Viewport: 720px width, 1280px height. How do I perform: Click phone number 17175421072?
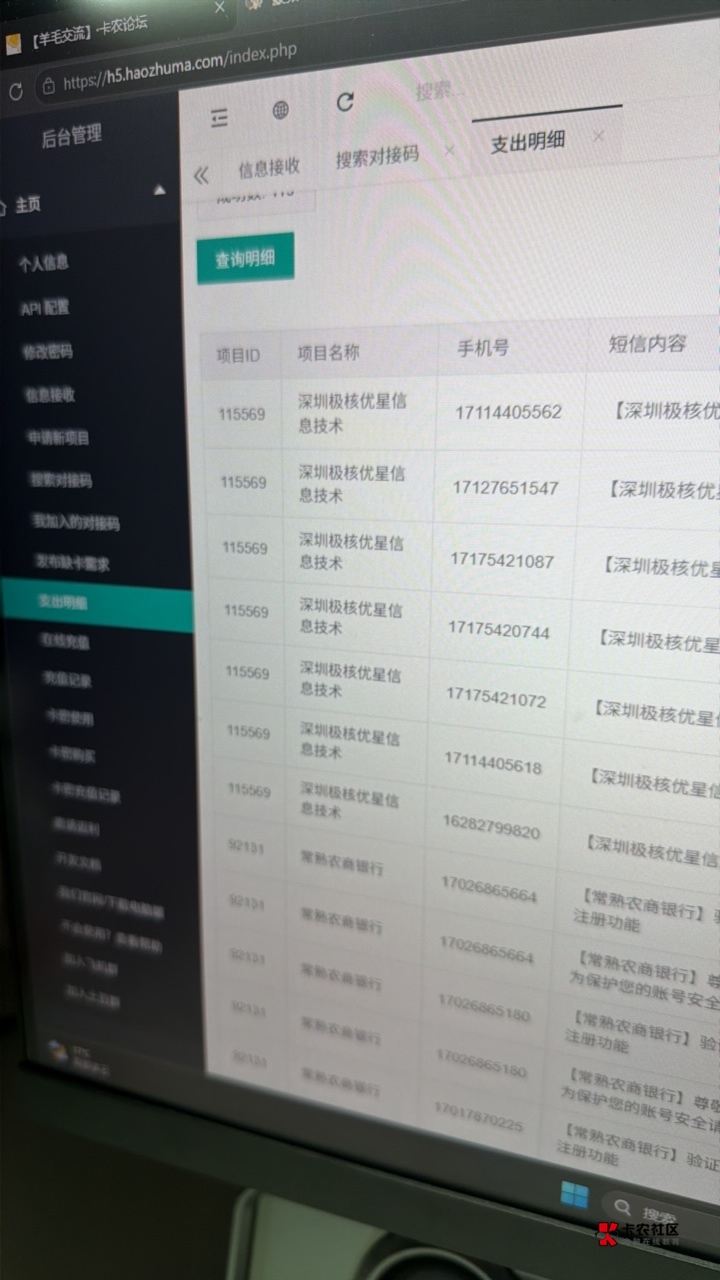[496, 698]
